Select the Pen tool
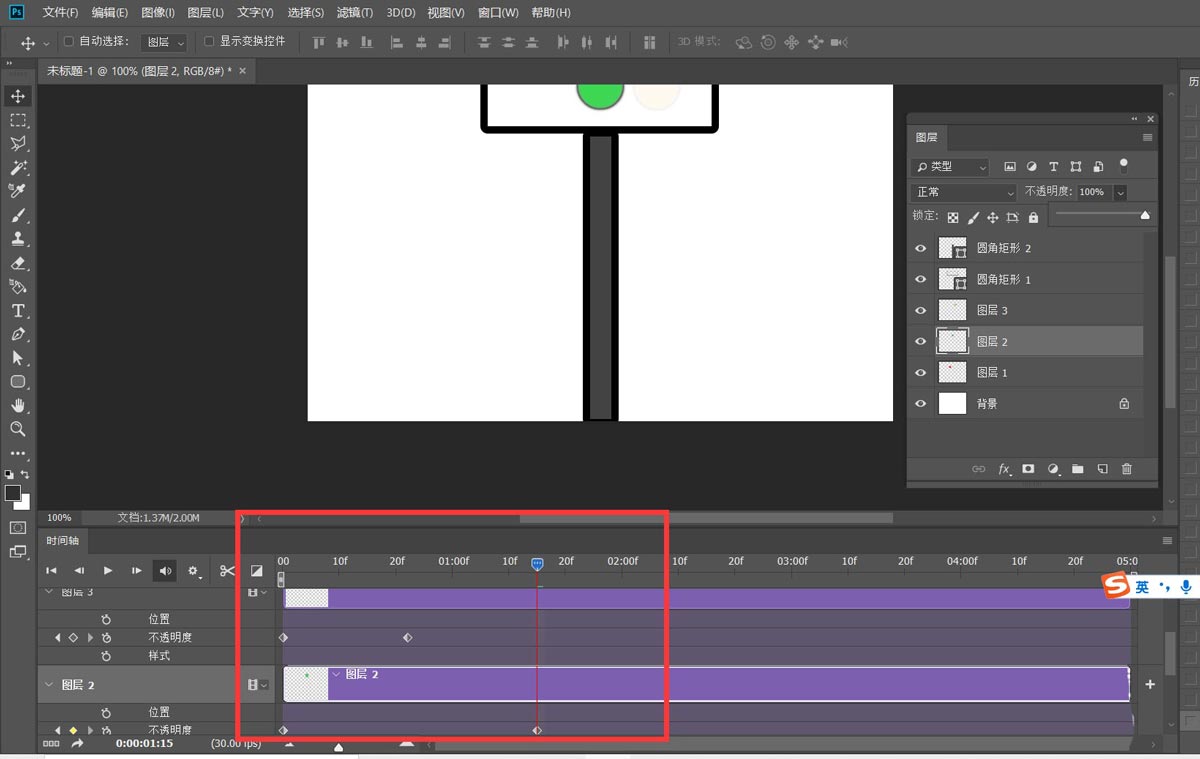 18,334
